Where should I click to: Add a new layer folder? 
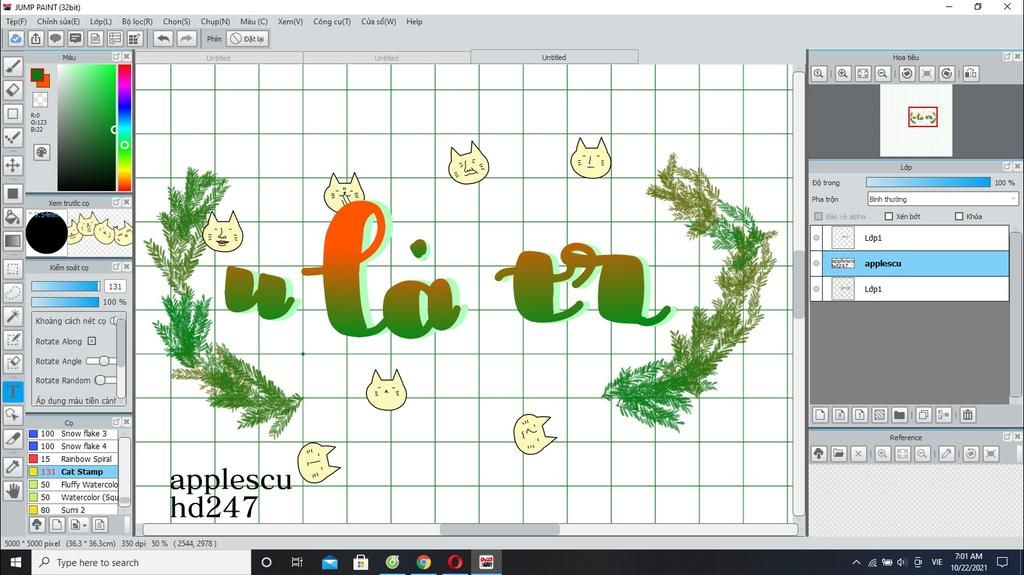[x=899, y=414]
